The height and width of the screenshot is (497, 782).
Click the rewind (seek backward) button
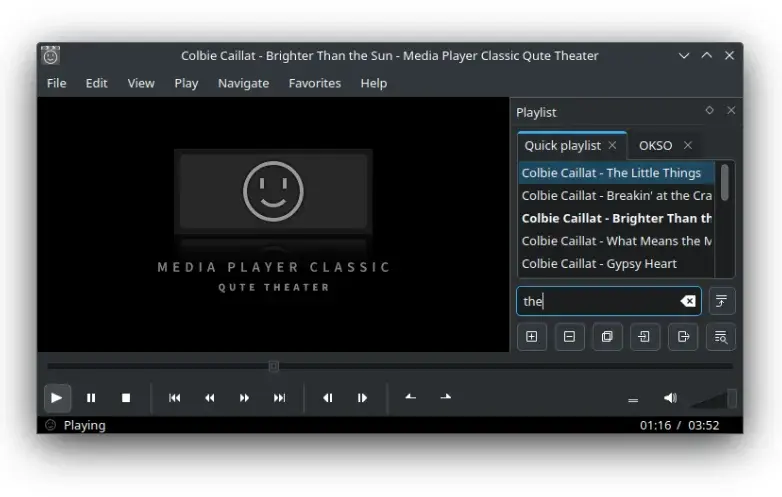[209, 398]
